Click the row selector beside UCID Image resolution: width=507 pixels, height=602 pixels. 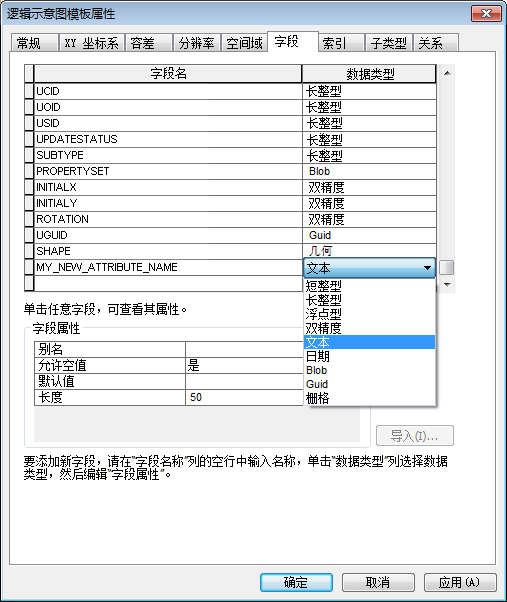coord(29,91)
